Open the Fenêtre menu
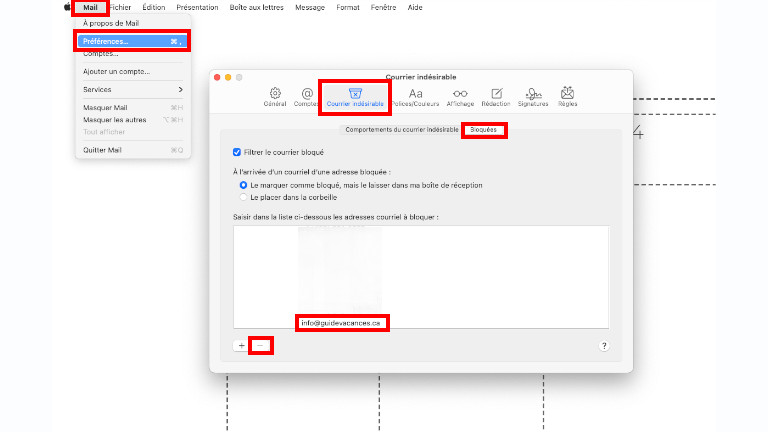Image resolution: width=768 pixels, height=432 pixels. [383, 7]
